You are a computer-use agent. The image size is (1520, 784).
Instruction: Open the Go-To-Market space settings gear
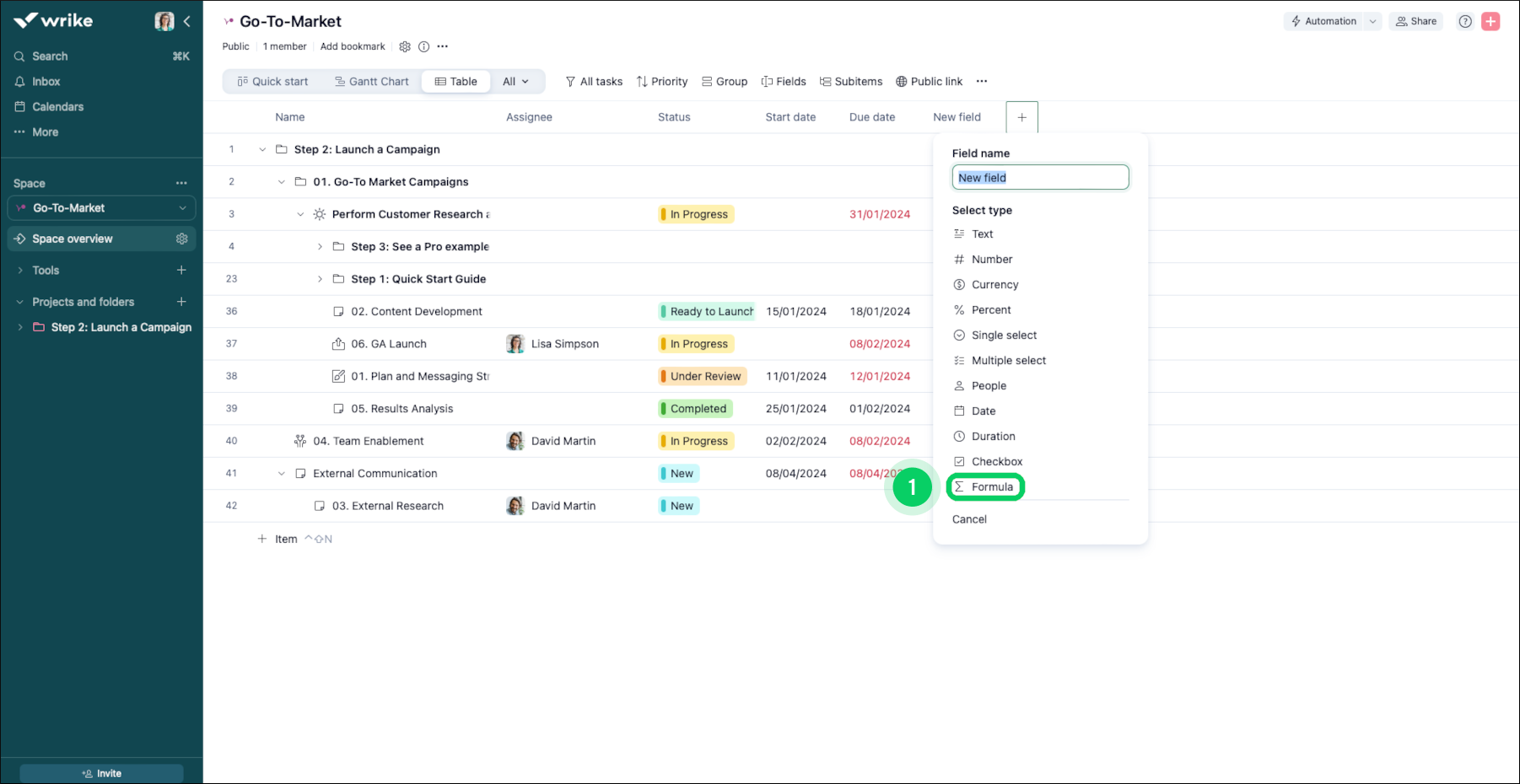tap(405, 46)
